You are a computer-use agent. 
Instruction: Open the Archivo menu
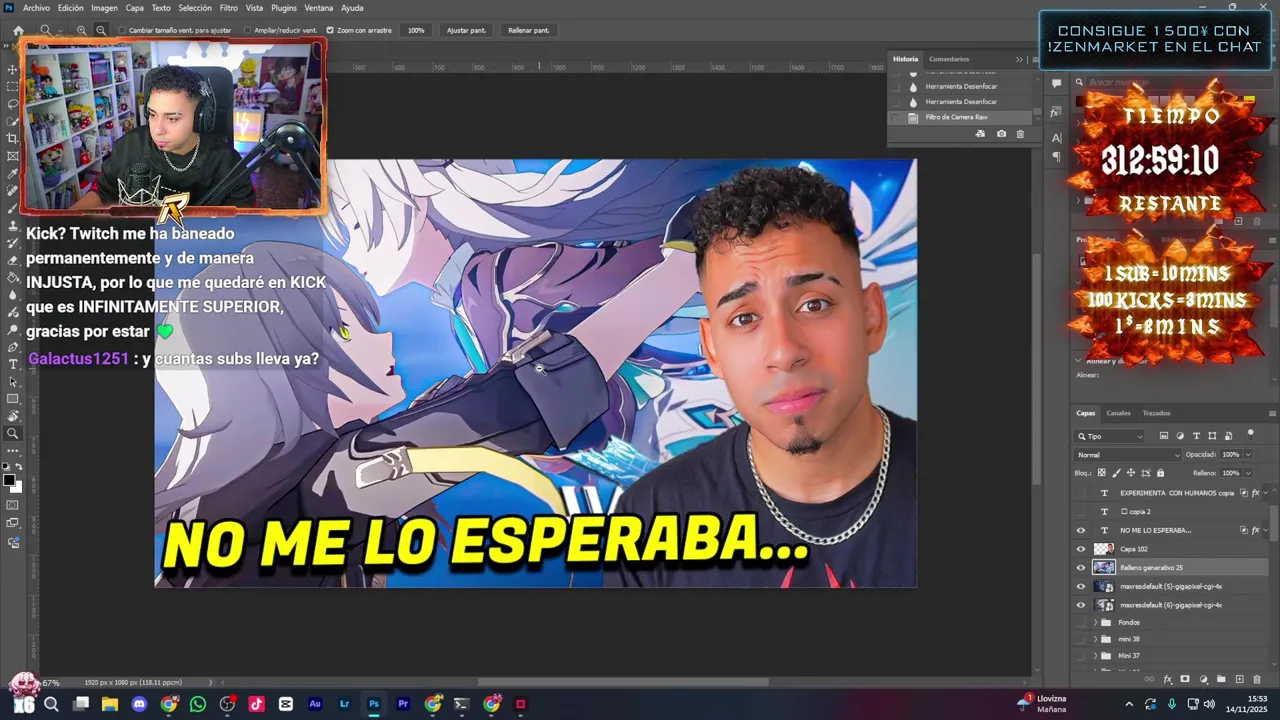(36, 8)
